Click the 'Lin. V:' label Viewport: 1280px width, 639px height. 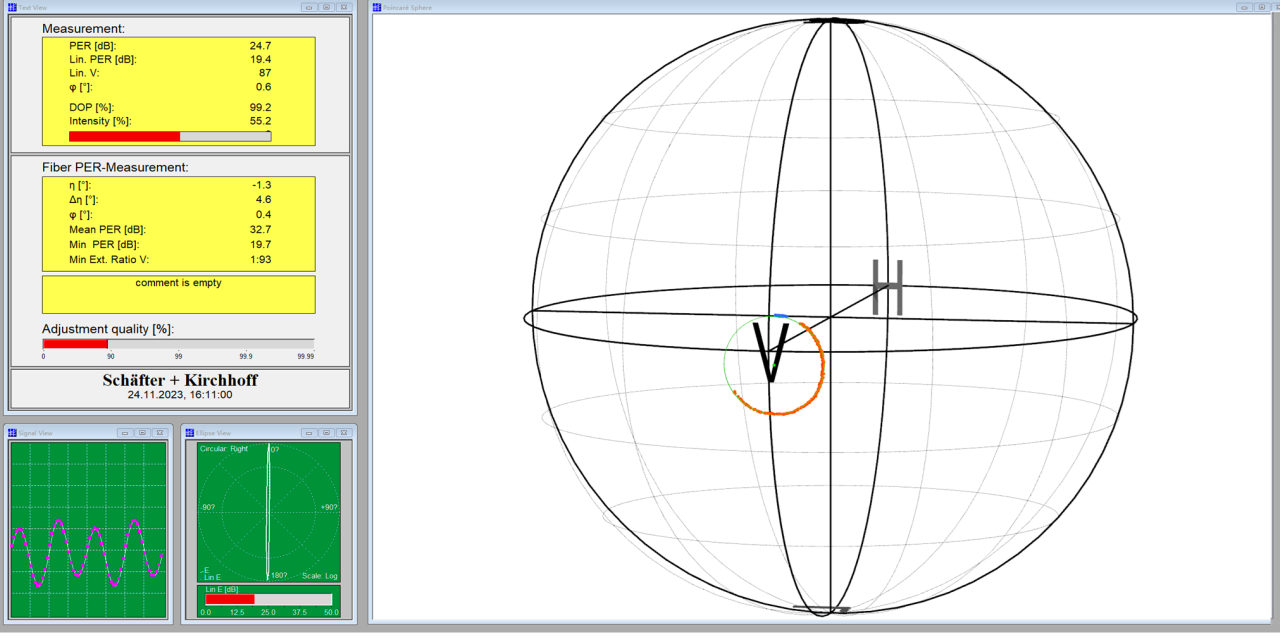coord(86,73)
